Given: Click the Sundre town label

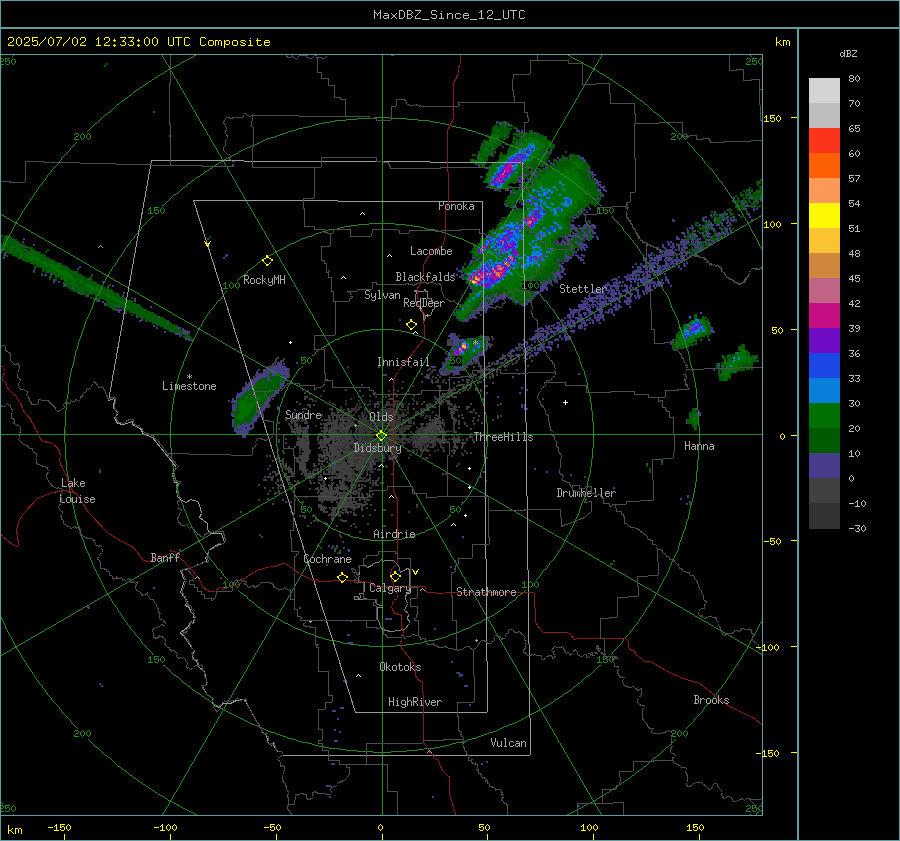Looking at the screenshot, I should click(303, 414).
